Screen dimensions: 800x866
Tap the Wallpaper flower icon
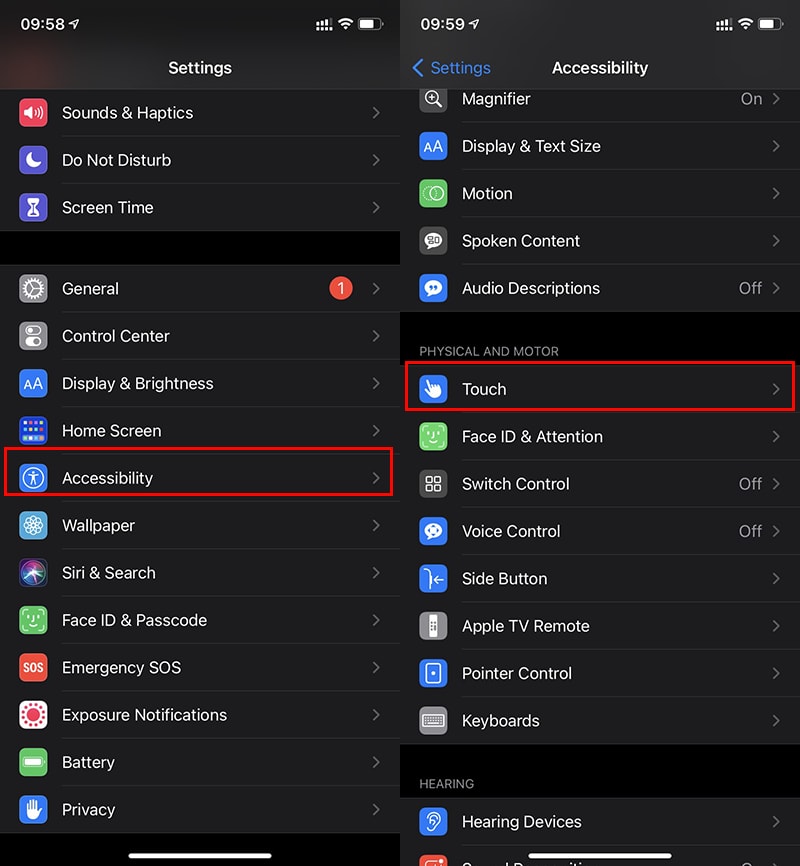pyautogui.click(x=33, y=525)
